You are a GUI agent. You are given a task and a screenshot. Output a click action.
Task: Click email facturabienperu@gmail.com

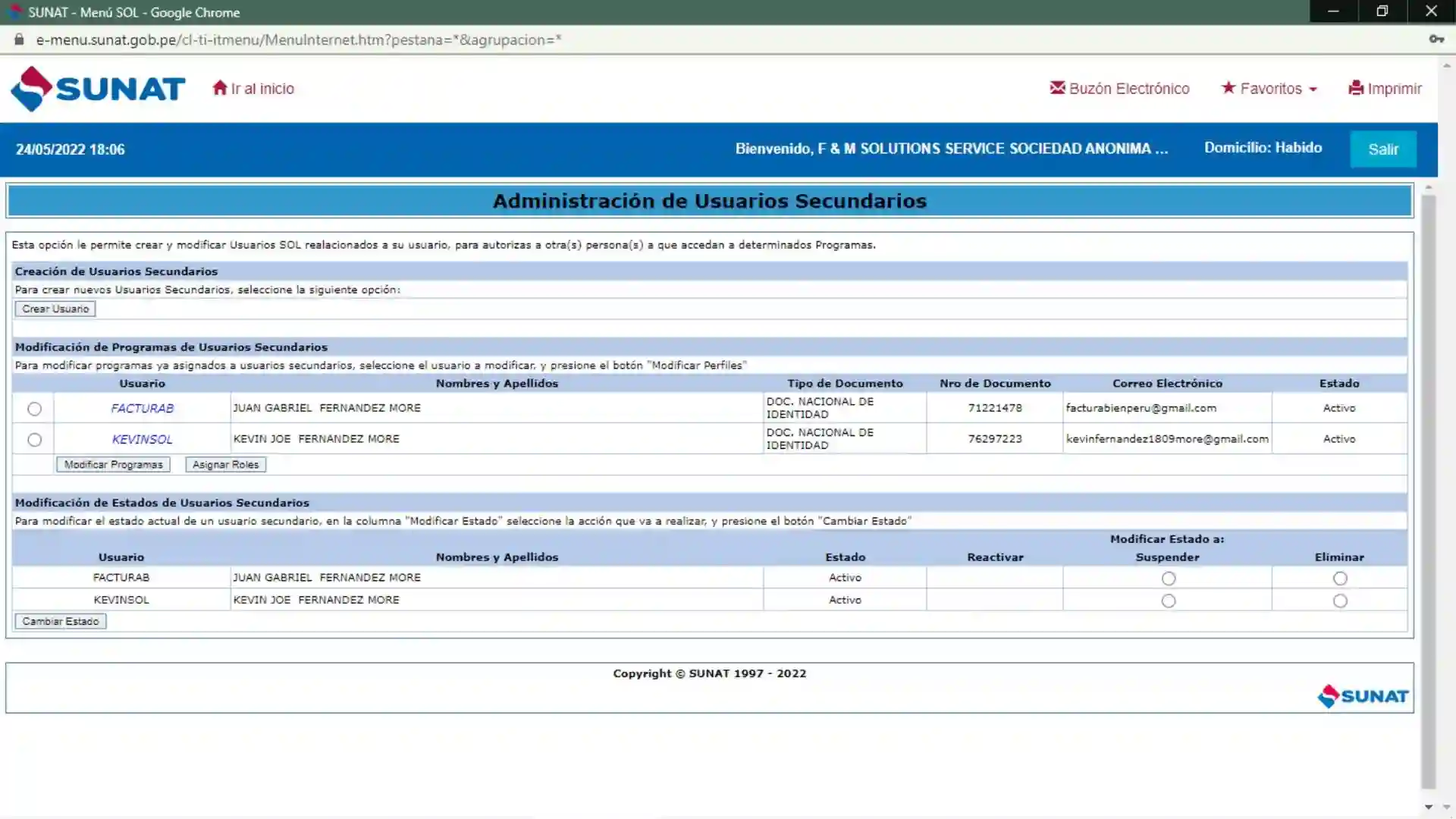1141,408
